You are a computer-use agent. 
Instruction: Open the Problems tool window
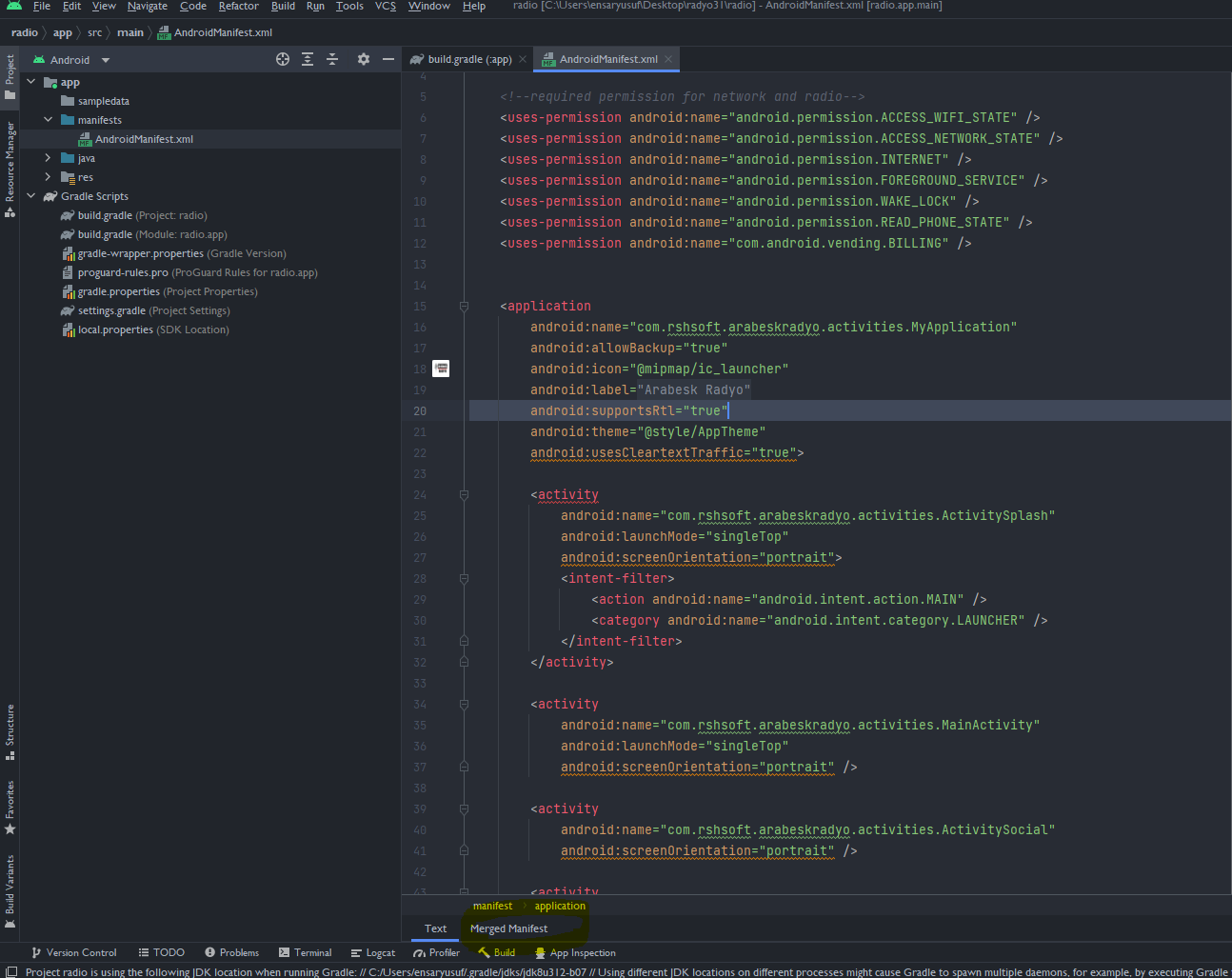point(231,952)
